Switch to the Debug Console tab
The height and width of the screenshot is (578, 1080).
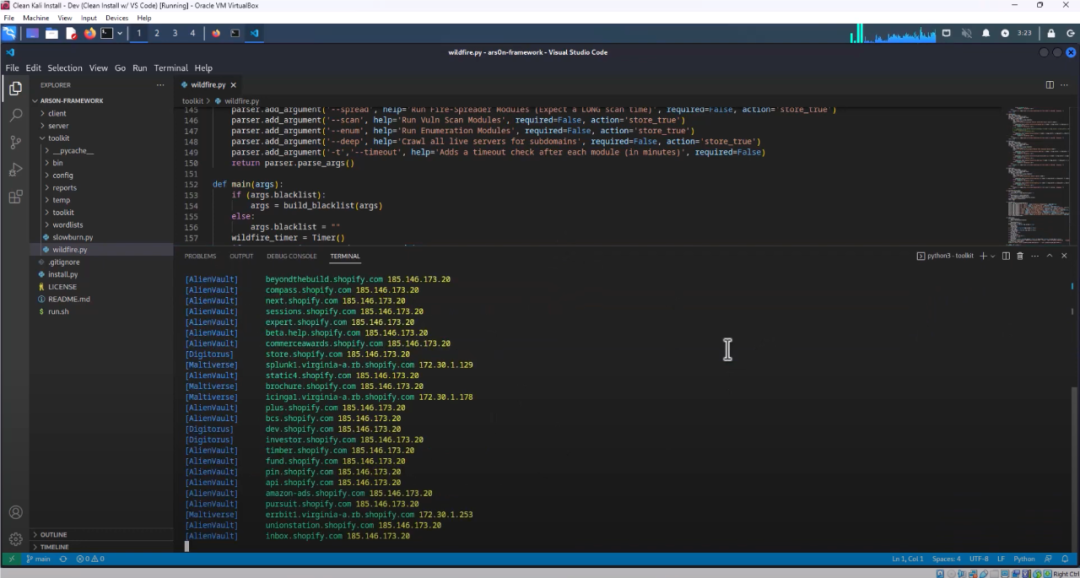[x=291, y=256]
